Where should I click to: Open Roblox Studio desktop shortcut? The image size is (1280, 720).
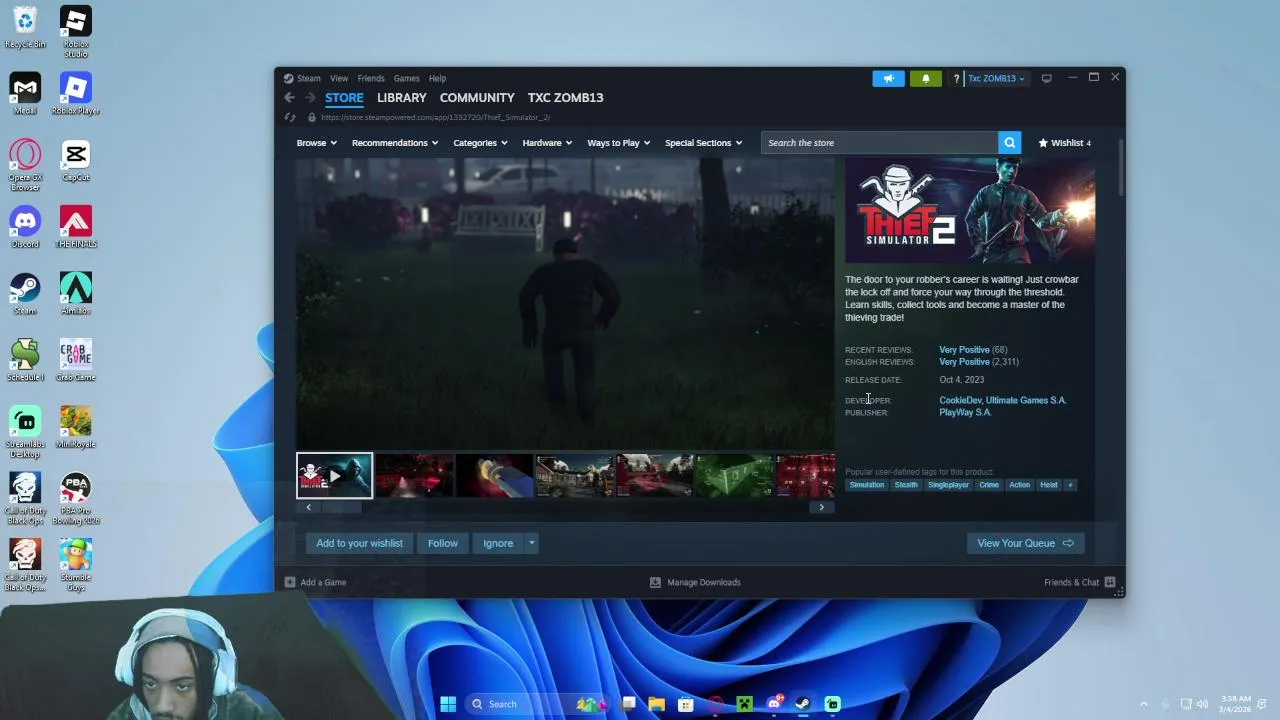(76, 32)
